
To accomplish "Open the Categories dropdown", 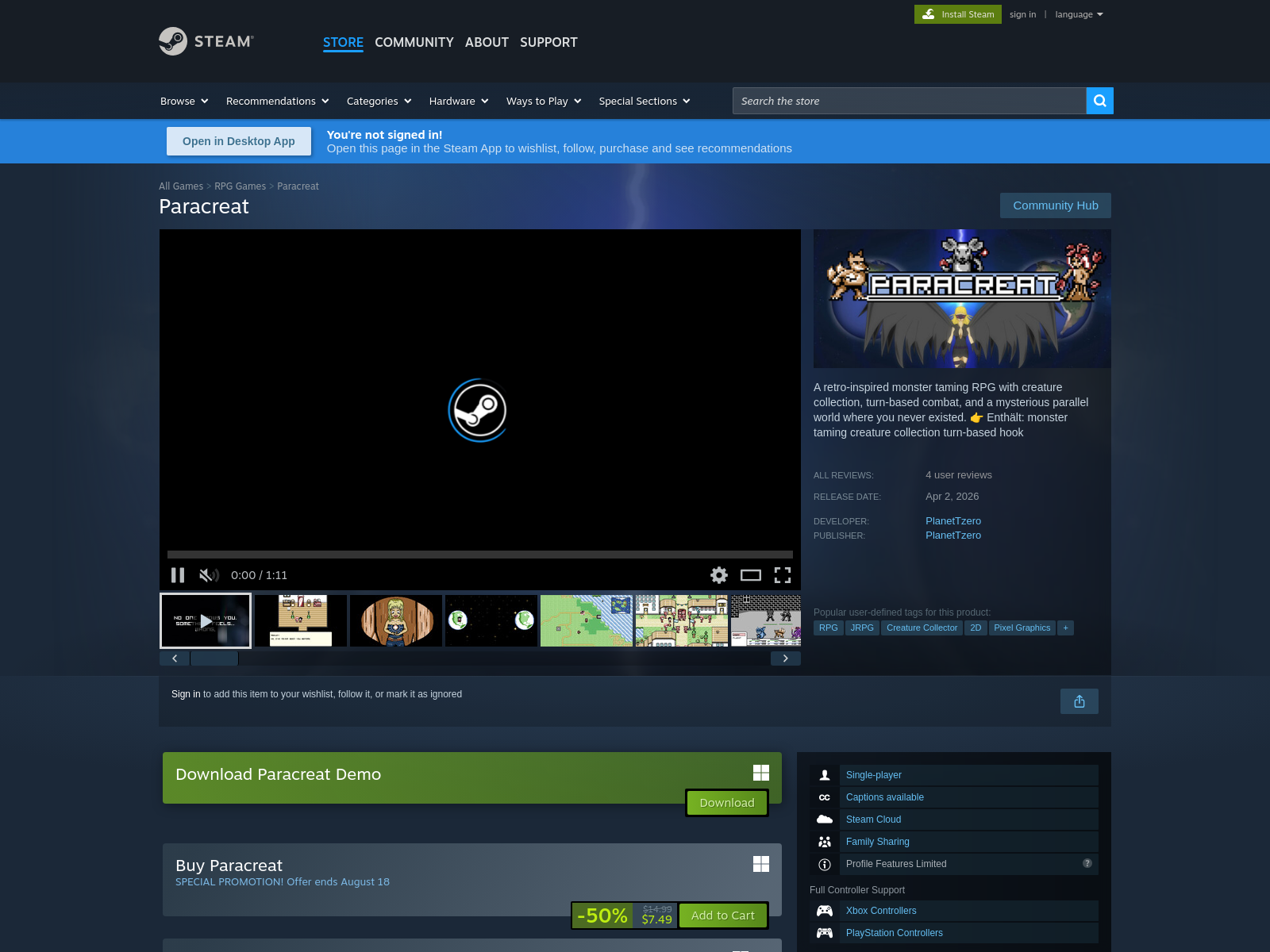I will (x=379, y=101).
